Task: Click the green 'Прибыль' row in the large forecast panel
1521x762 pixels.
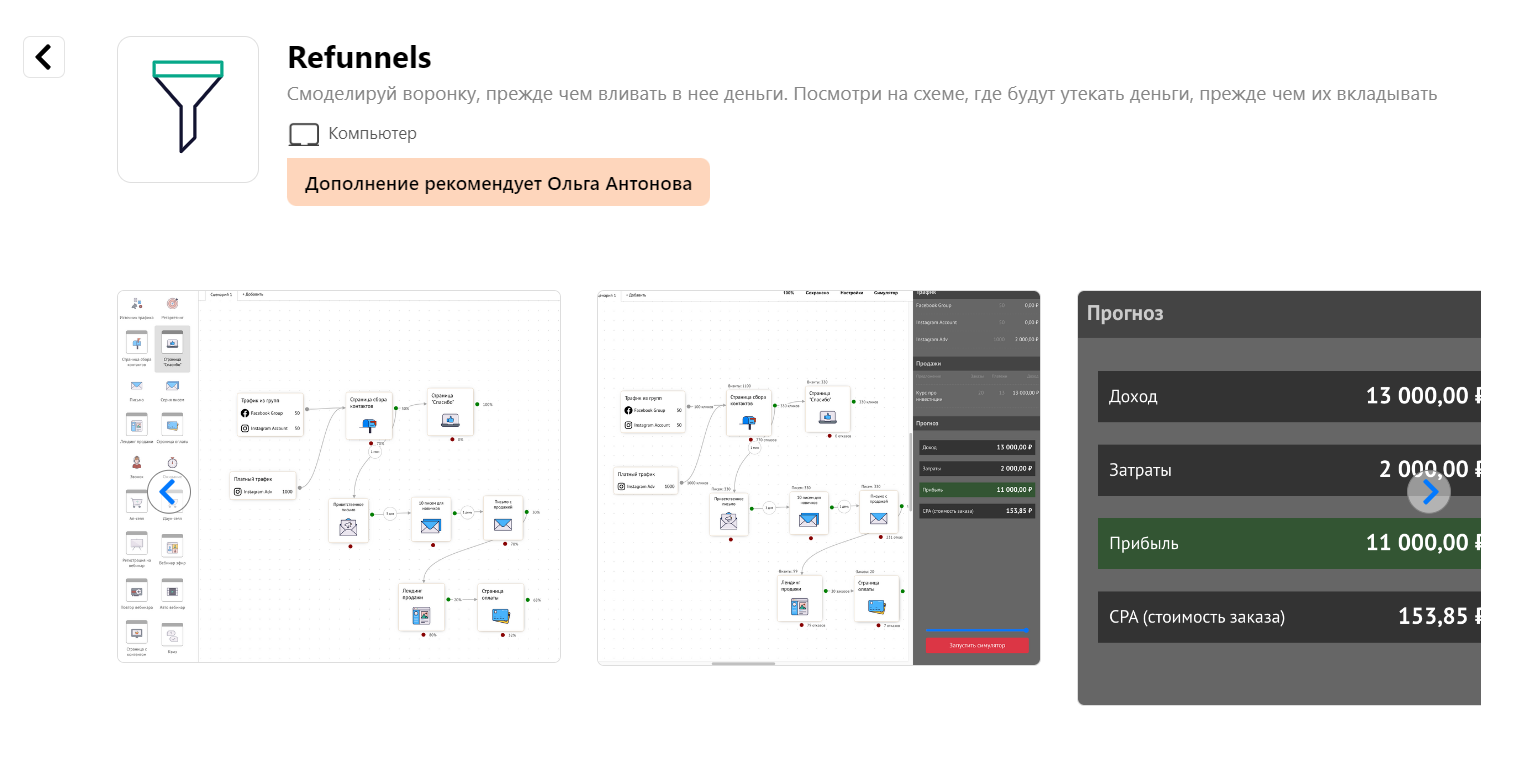Action: click(1288, 543)
